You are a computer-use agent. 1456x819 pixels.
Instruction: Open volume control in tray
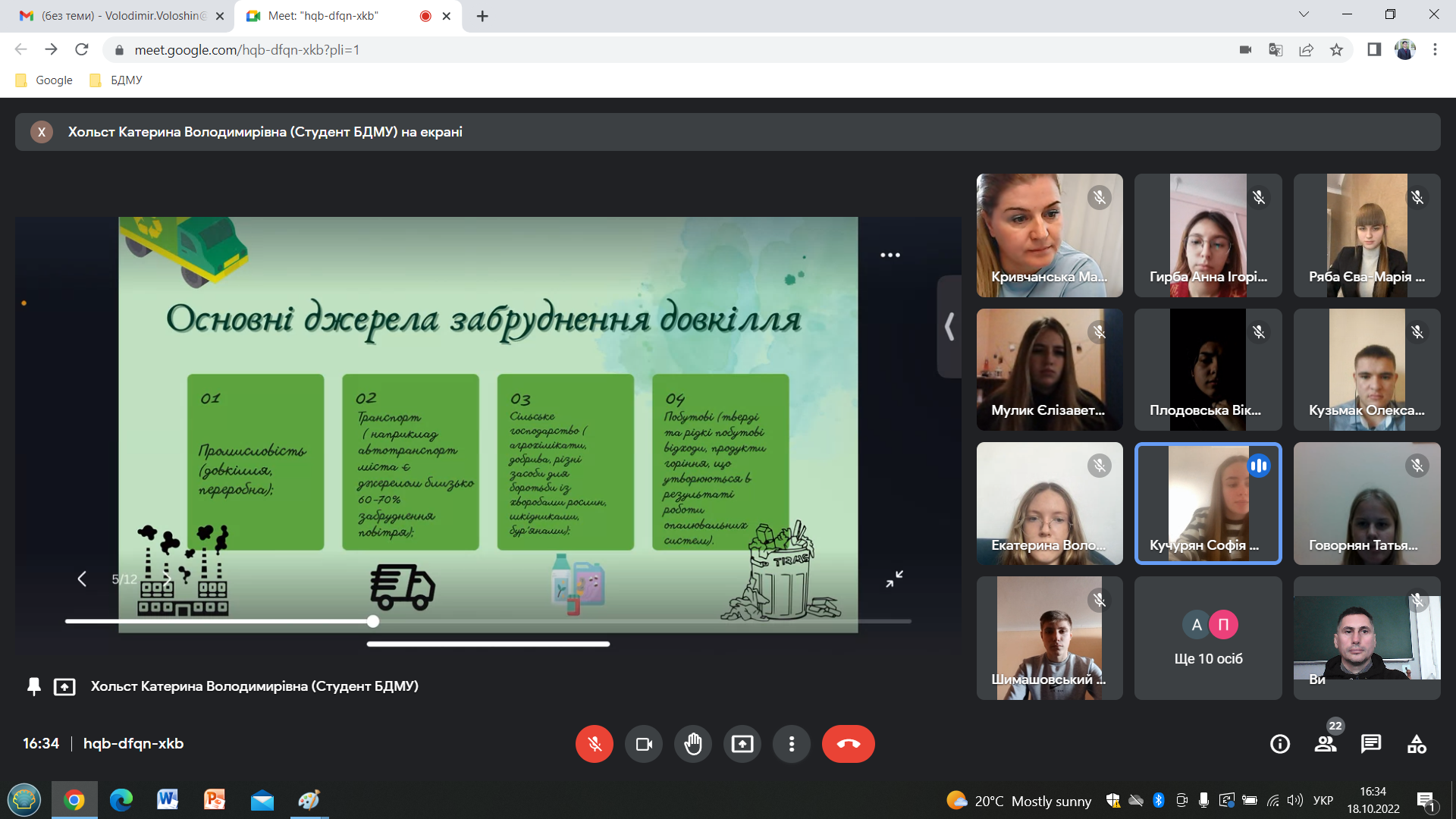[x=1296, y=801]
